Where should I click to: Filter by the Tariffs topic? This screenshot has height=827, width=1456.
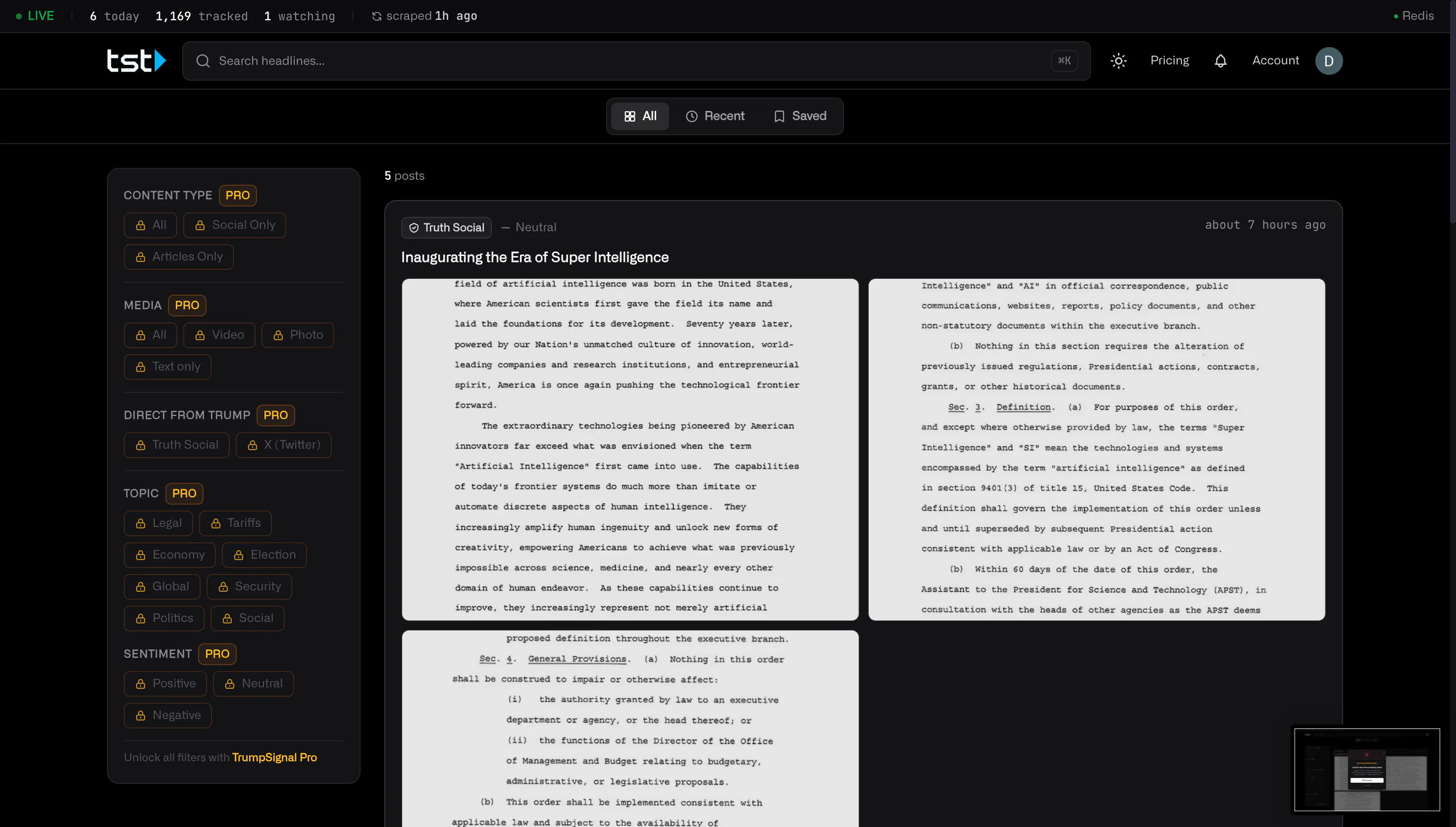(235, 523)
